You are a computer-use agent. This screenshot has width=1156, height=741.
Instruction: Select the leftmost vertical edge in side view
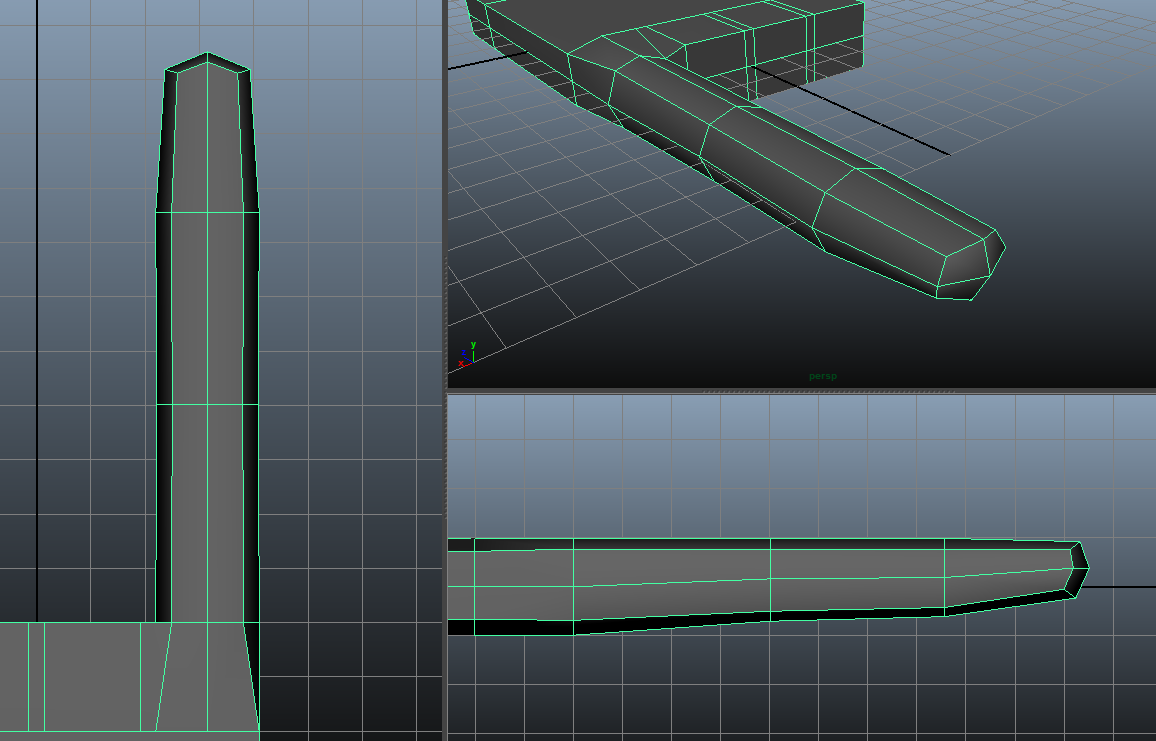click(x=474, y=585)
